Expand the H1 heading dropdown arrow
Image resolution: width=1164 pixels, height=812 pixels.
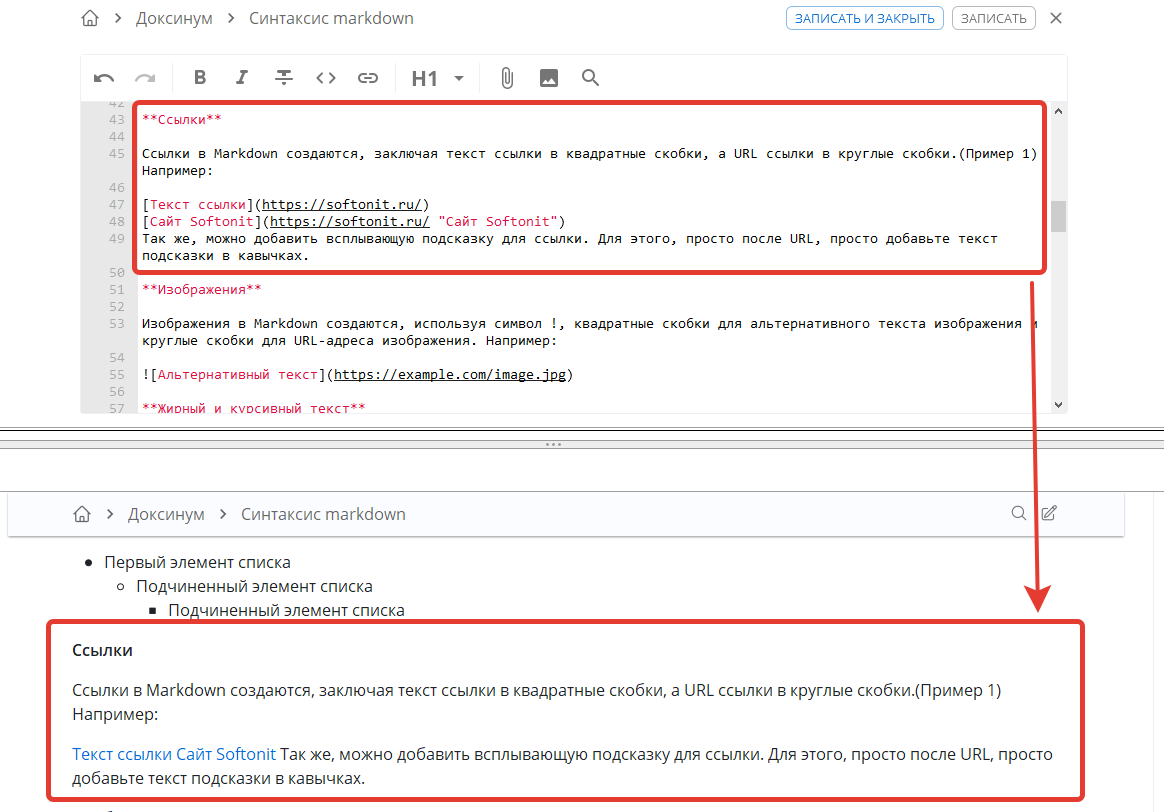click(459, 78)
